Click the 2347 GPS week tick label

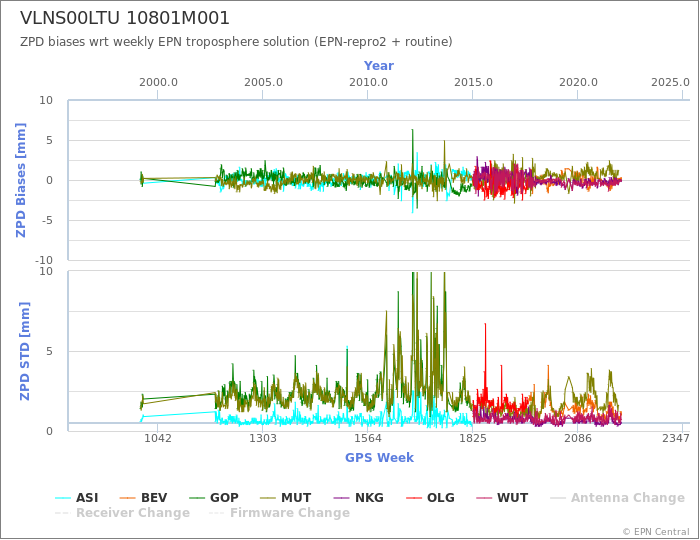click(676, 438)
